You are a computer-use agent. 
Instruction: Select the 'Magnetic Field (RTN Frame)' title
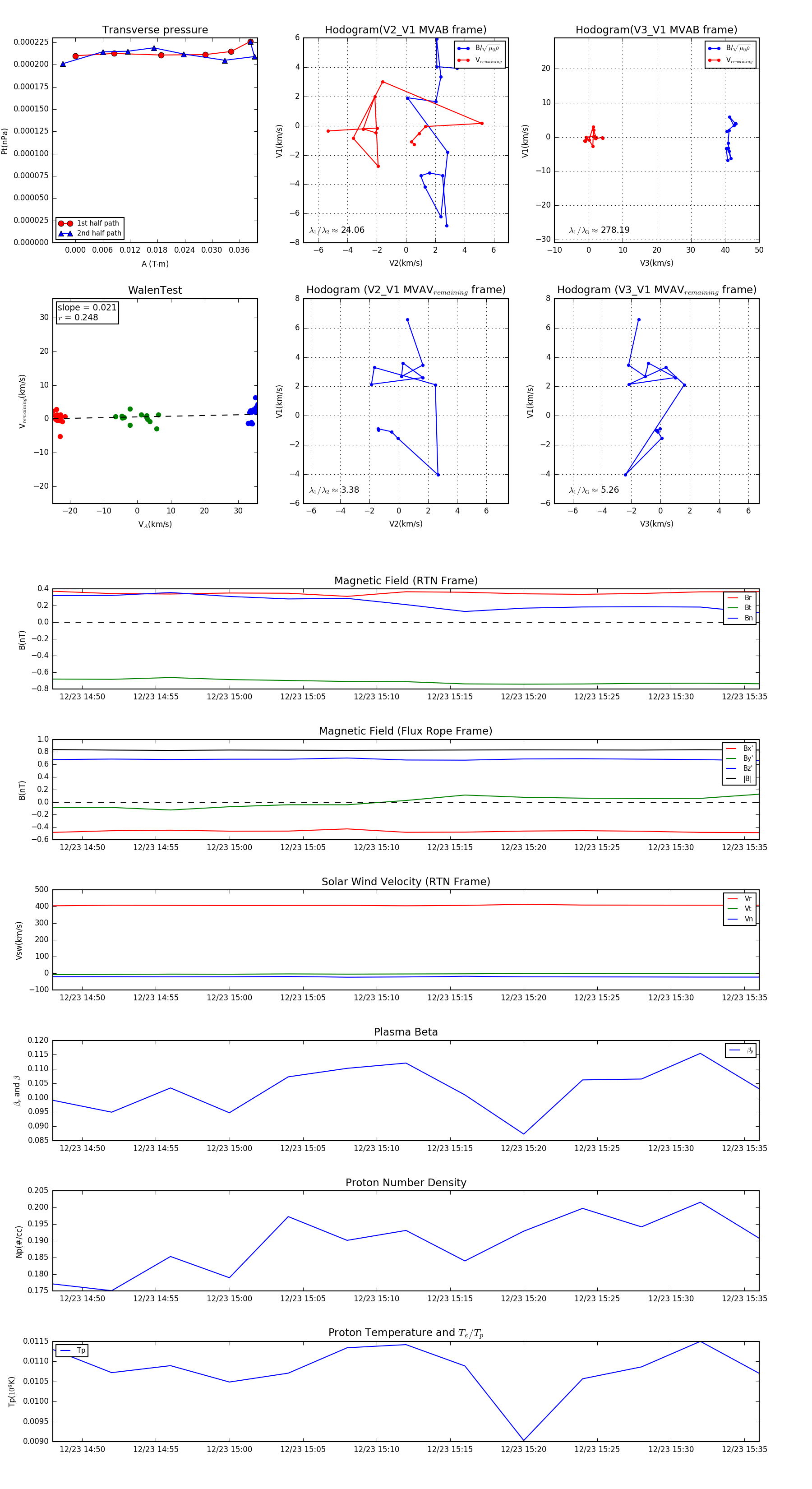(x=406, y=581)
